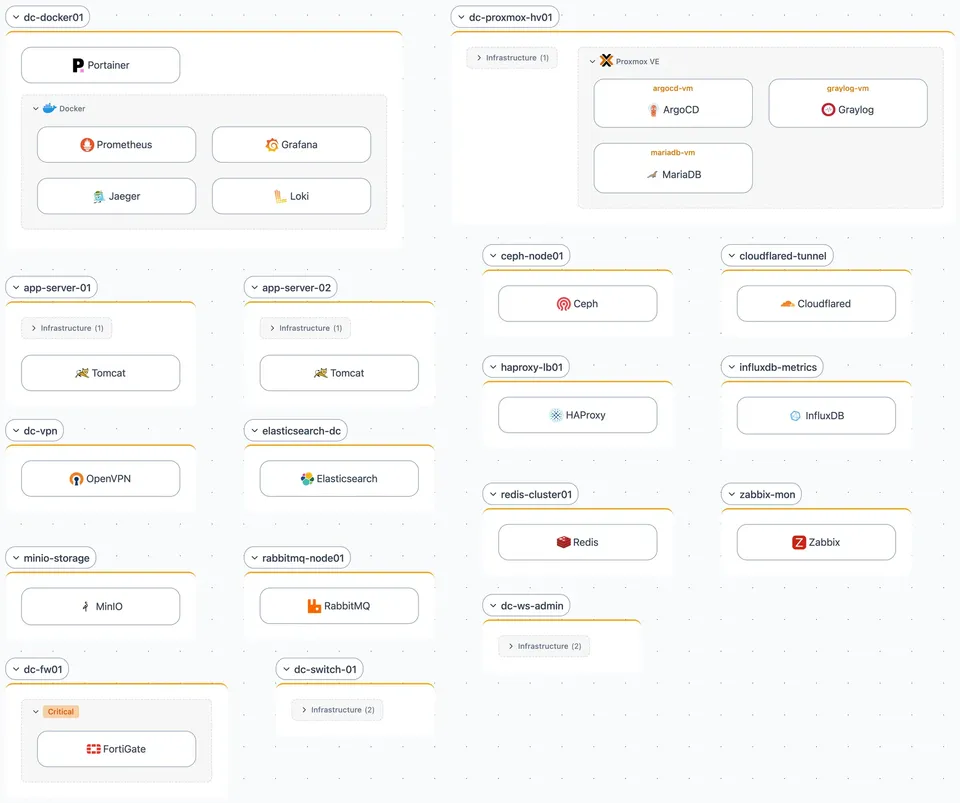Image resolution: width=960 pixels, height=803 pixels.
Task: Click the Docker whale icon
Action: point(50,108)
